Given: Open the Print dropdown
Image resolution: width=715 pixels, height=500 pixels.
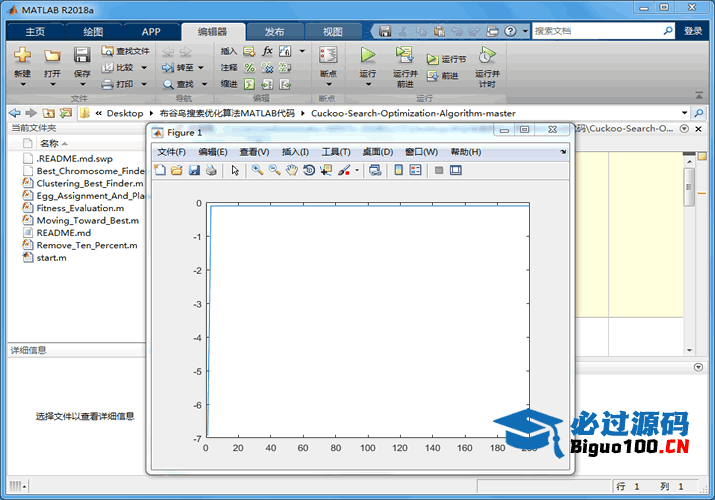Looking at the screenshot, I should click(144, 84).
